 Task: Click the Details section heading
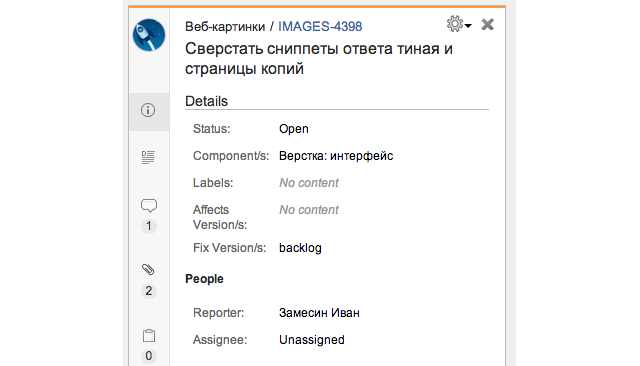(x=206, y=101)
